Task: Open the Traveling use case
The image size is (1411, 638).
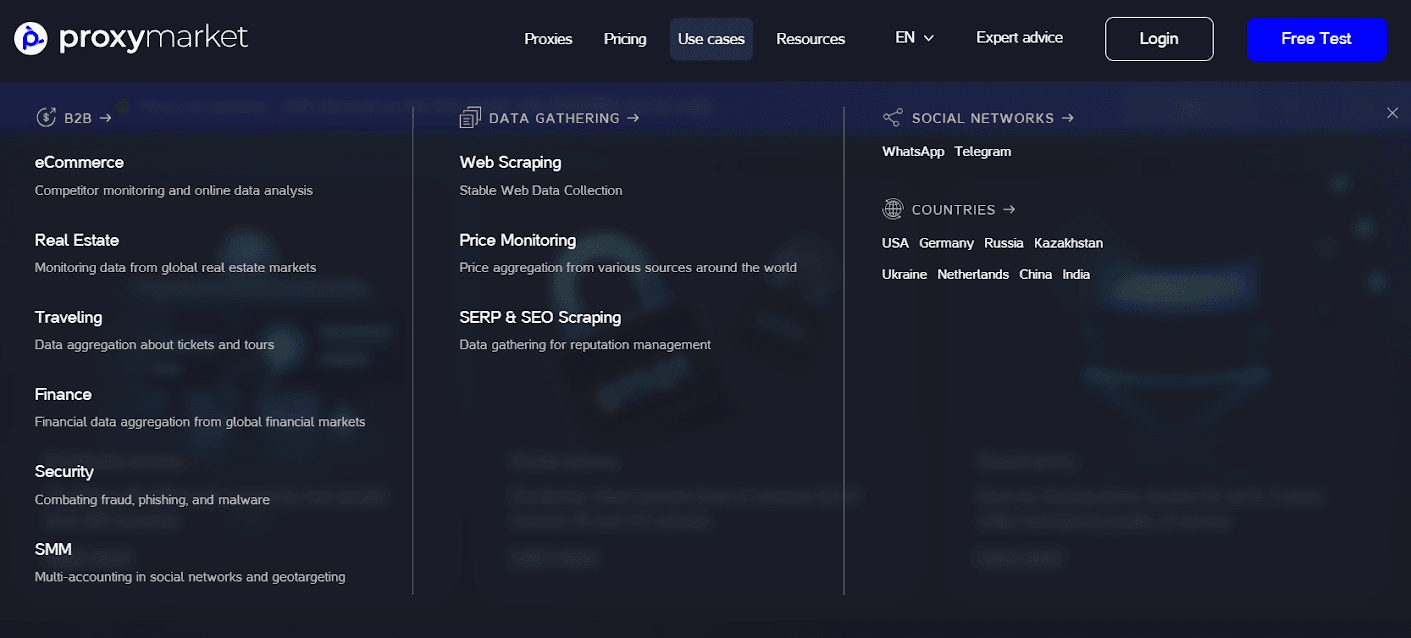Action: pyautogui.click(x=68, y=317)
